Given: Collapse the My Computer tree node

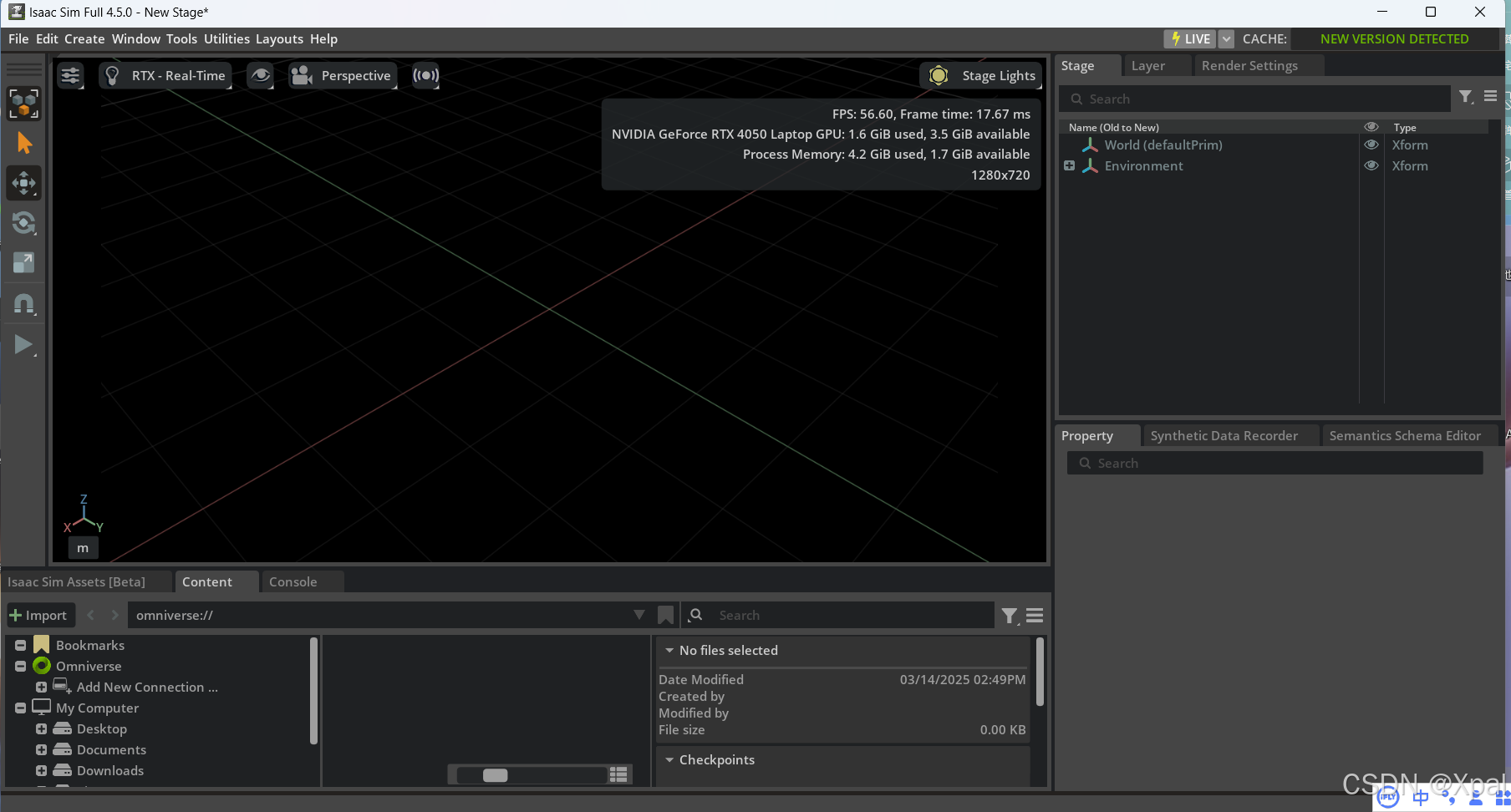Looking at the screenshot, I should (x=21, y=708).
